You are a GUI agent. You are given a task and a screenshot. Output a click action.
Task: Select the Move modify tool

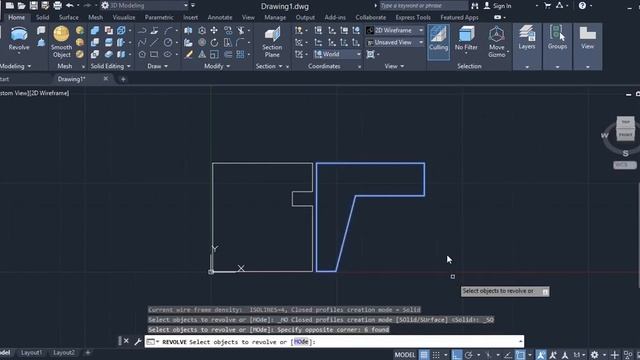coord(214,30)
